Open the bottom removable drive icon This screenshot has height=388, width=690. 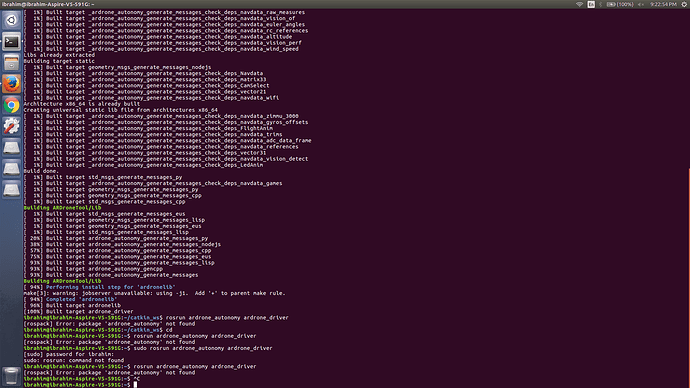point(11,190)
